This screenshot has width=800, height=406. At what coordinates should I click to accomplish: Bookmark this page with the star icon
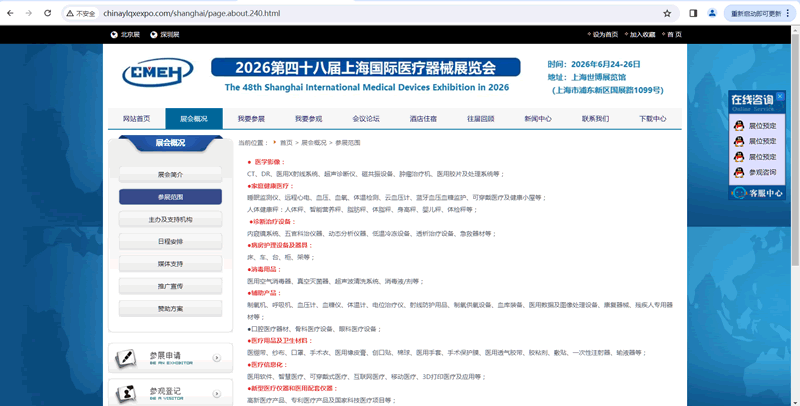(x=667, y=14)
